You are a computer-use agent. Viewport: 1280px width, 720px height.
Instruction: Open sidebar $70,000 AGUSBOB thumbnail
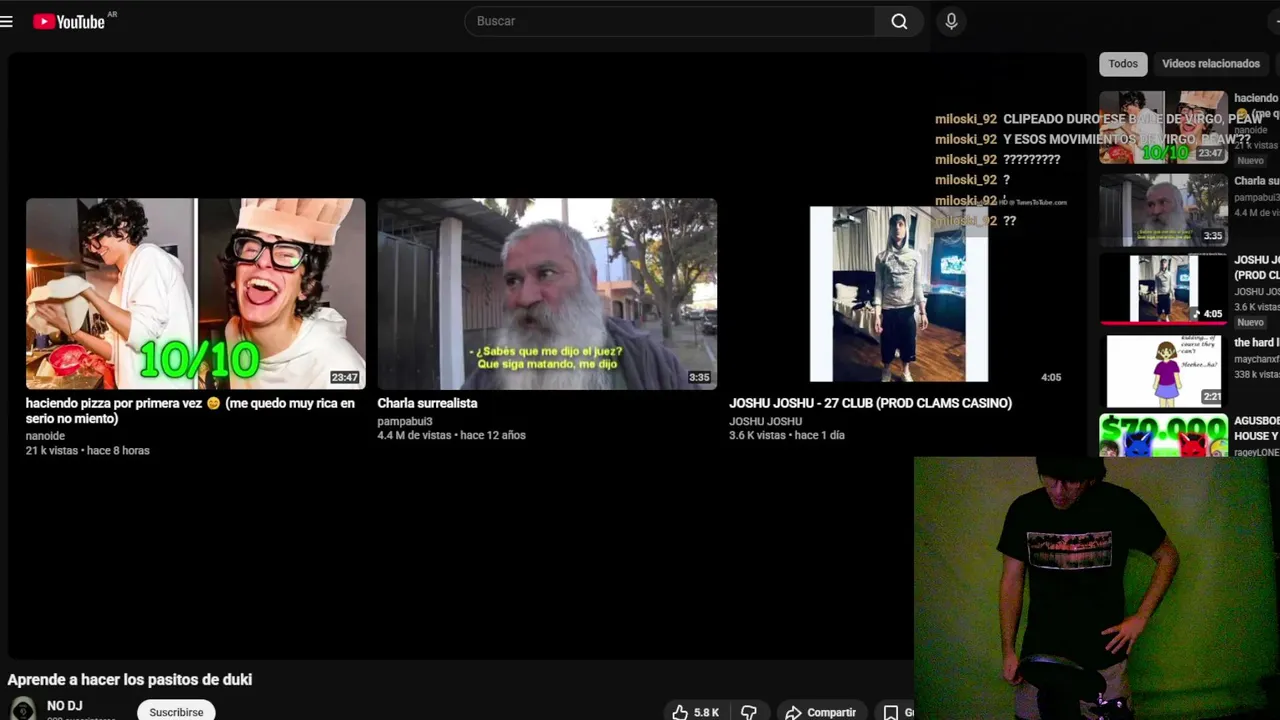point(1163,437)
